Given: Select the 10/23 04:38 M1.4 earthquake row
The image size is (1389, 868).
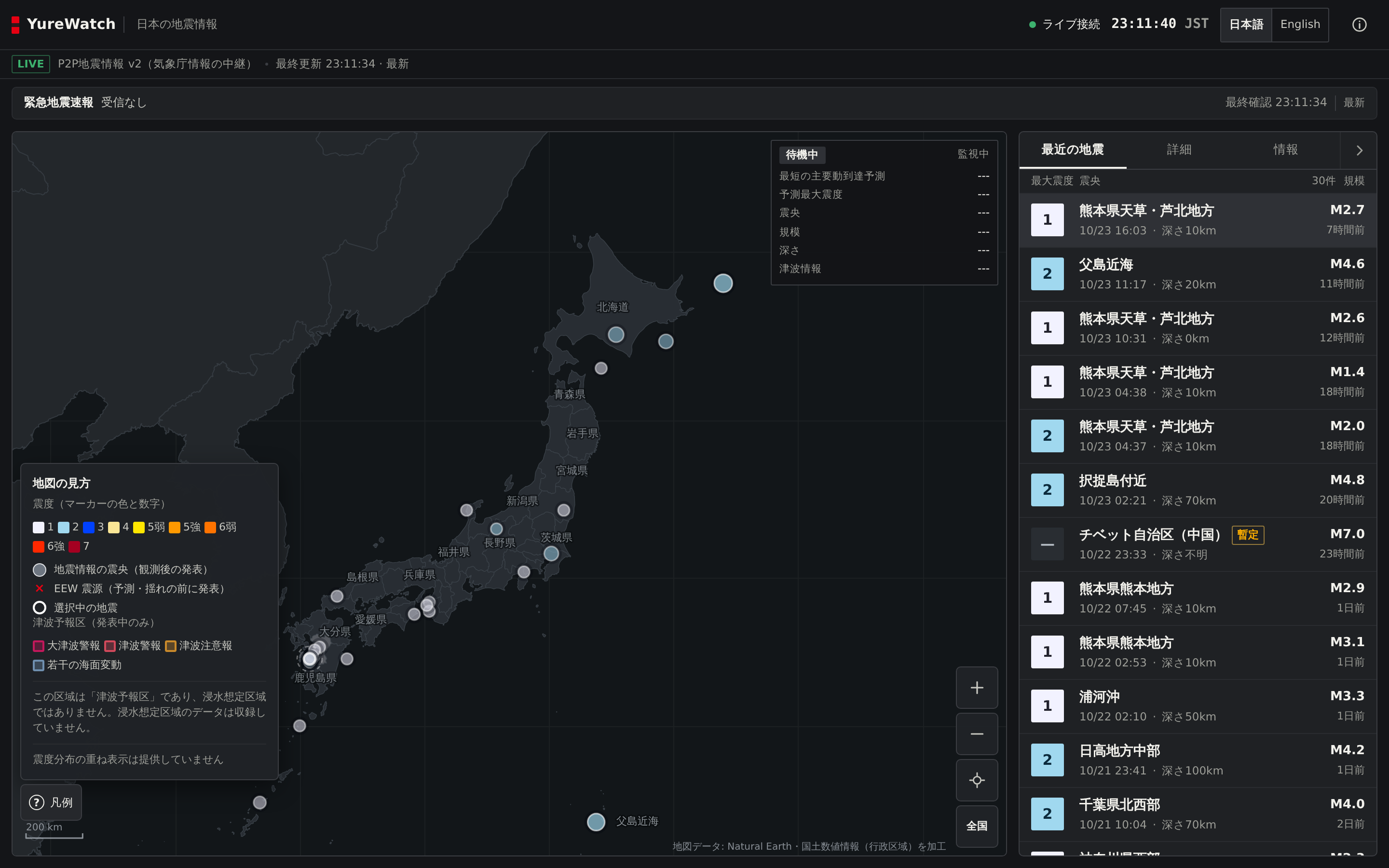Looking at the screenshot, I should click(x=1198, y=382).
